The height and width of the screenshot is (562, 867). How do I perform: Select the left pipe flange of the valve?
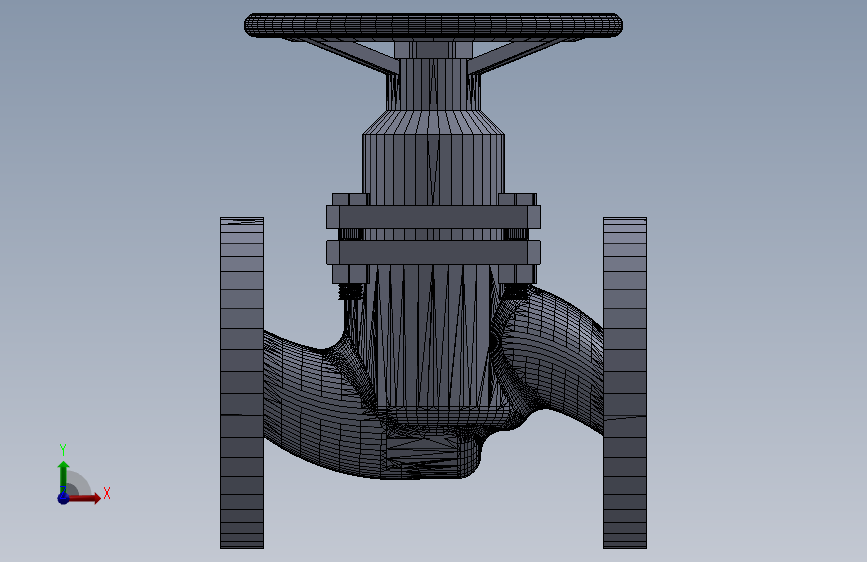[x=242, y=383]
